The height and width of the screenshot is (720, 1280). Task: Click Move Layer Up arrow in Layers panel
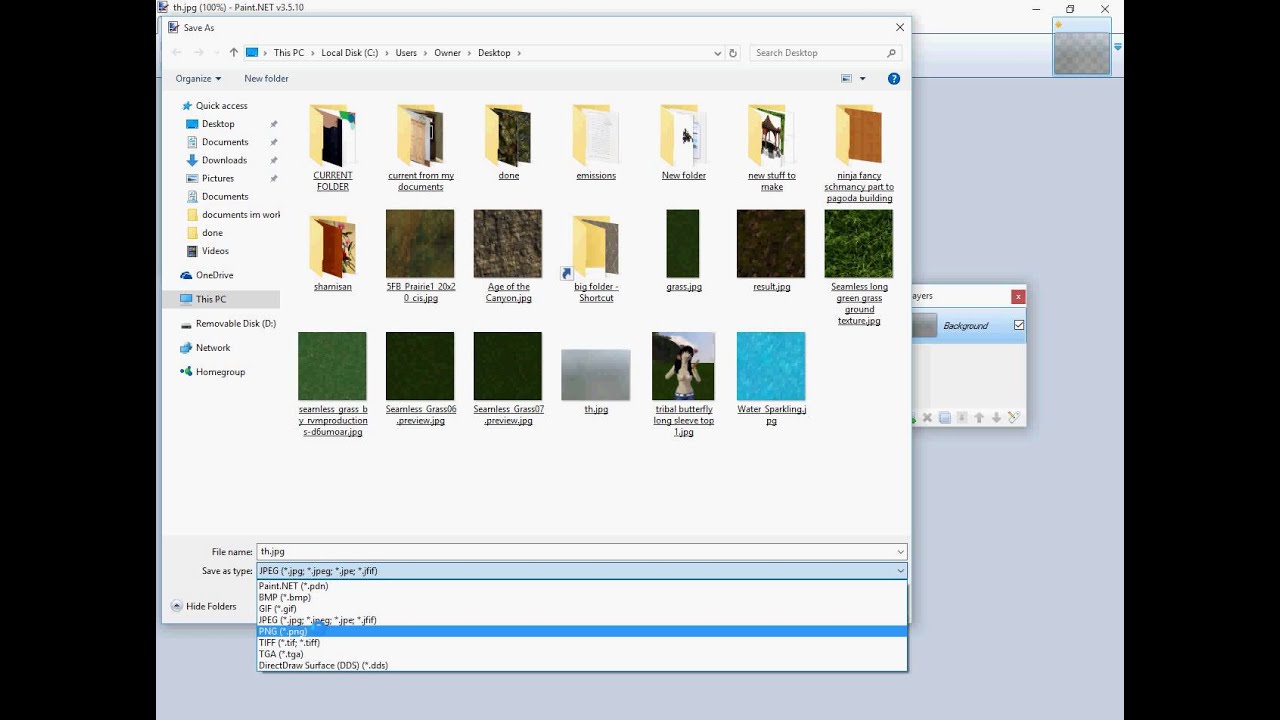click(979, 418)
